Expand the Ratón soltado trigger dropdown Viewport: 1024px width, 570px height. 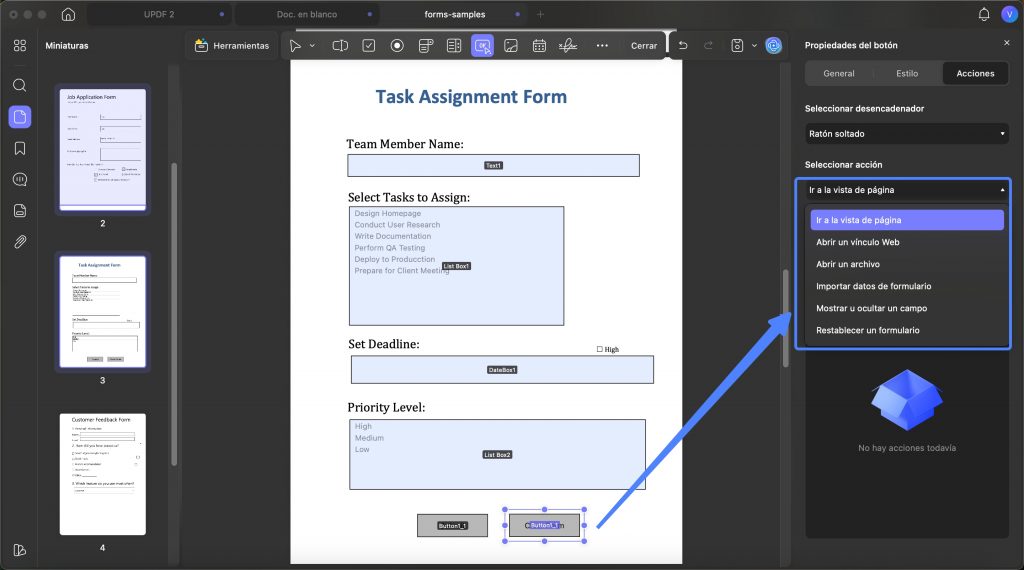(x=907, y=134)
